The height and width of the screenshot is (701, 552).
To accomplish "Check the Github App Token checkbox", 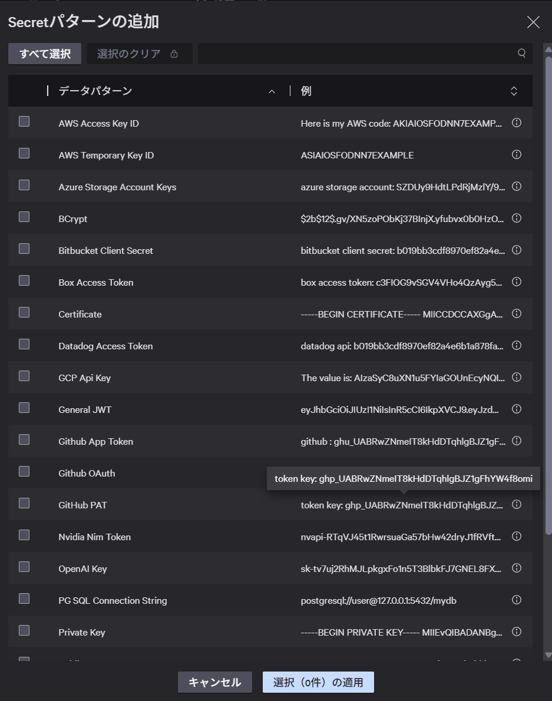I will pos(24,439).
